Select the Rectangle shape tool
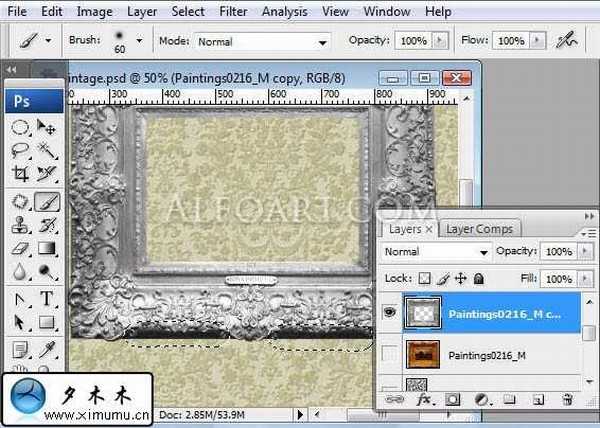This screenshot has height=428, width=600. tap(46, 322)
